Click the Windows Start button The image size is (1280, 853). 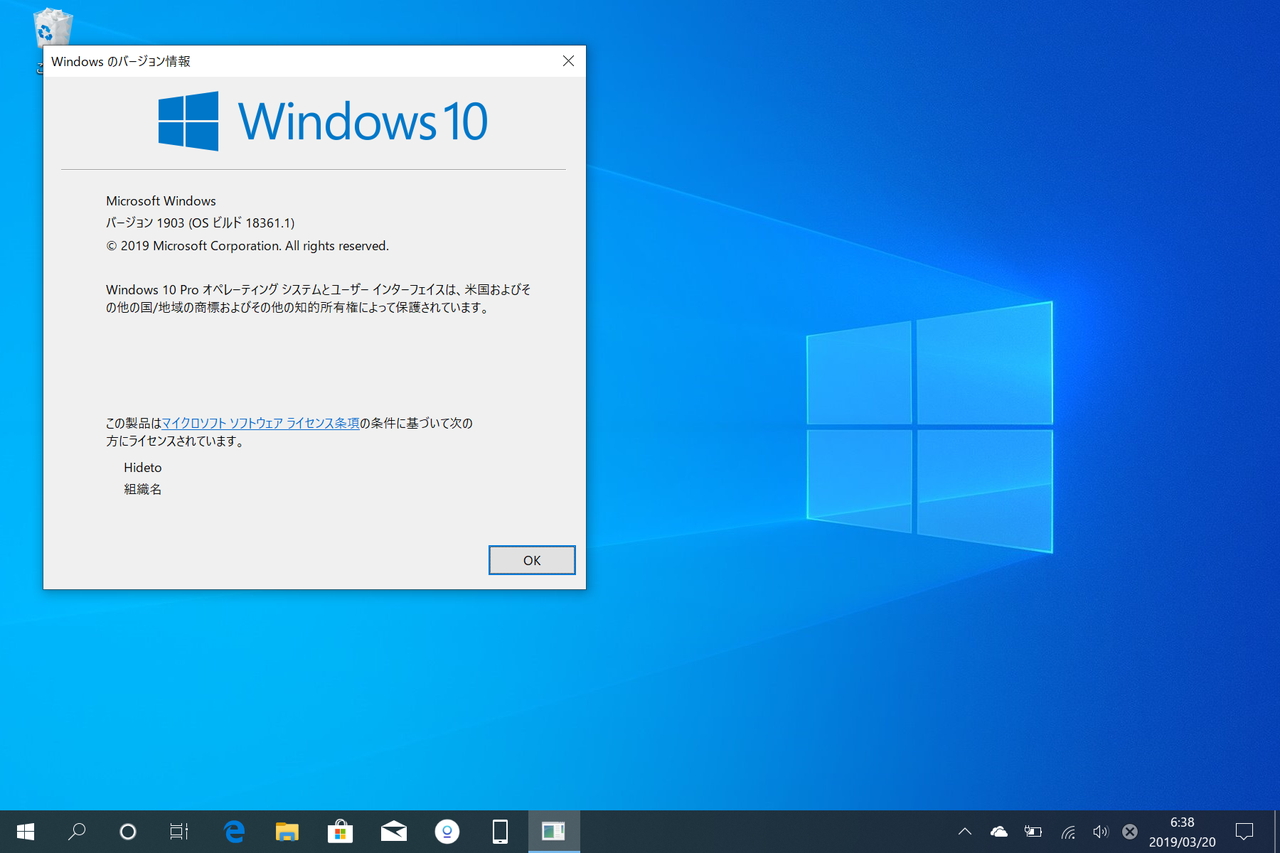[25, 831]
